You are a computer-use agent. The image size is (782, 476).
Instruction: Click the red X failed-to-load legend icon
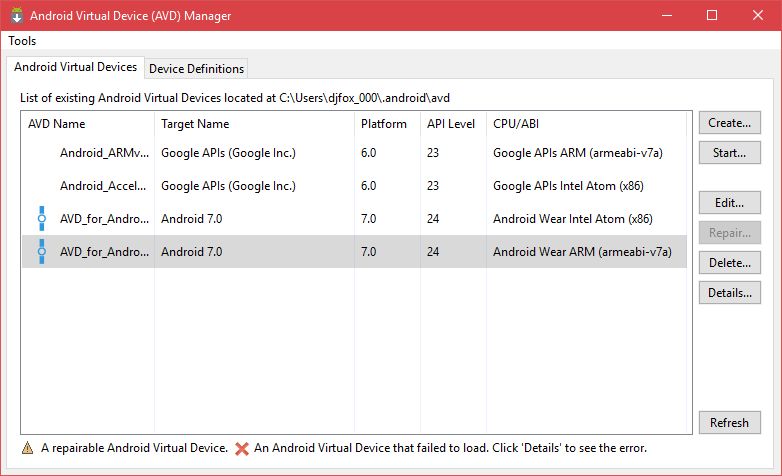tap(242, 449)
